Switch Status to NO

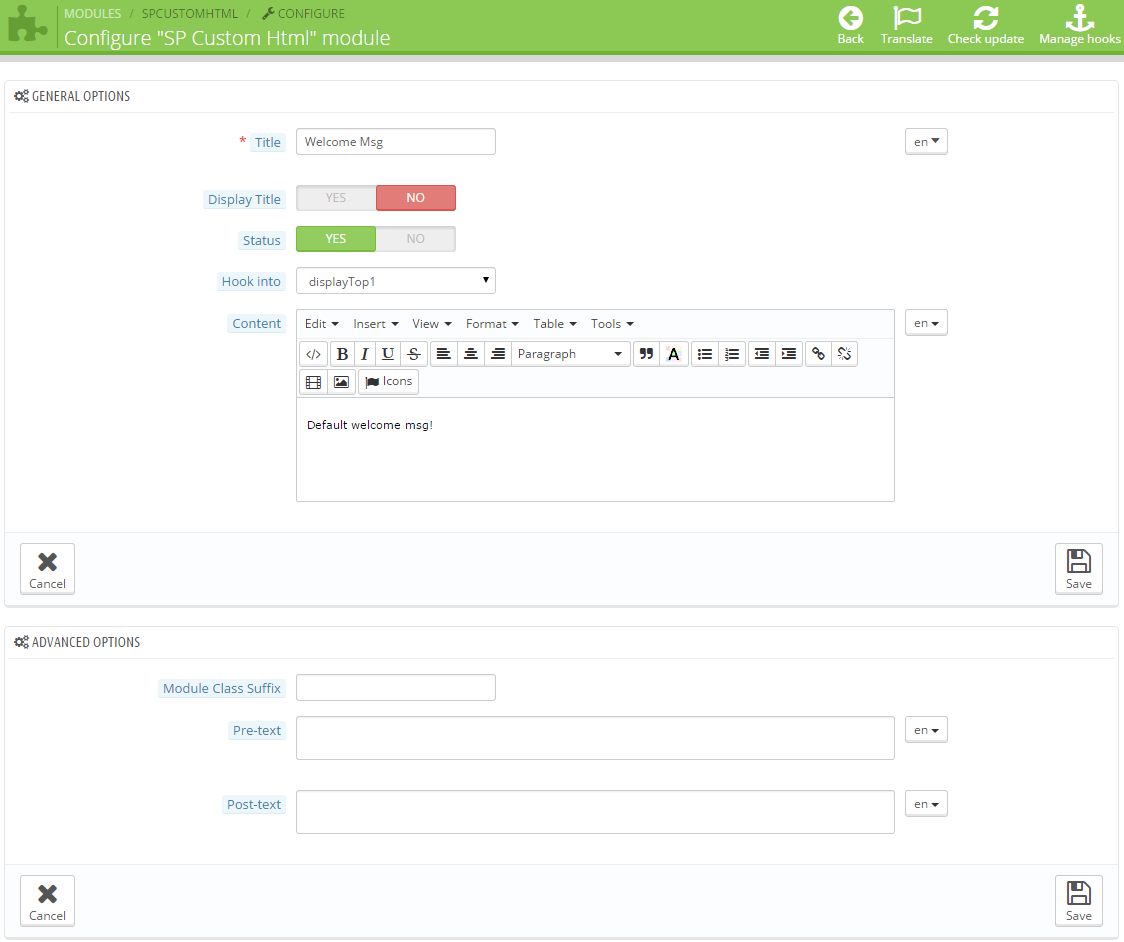pyautogui.click(x=415, y=239)
